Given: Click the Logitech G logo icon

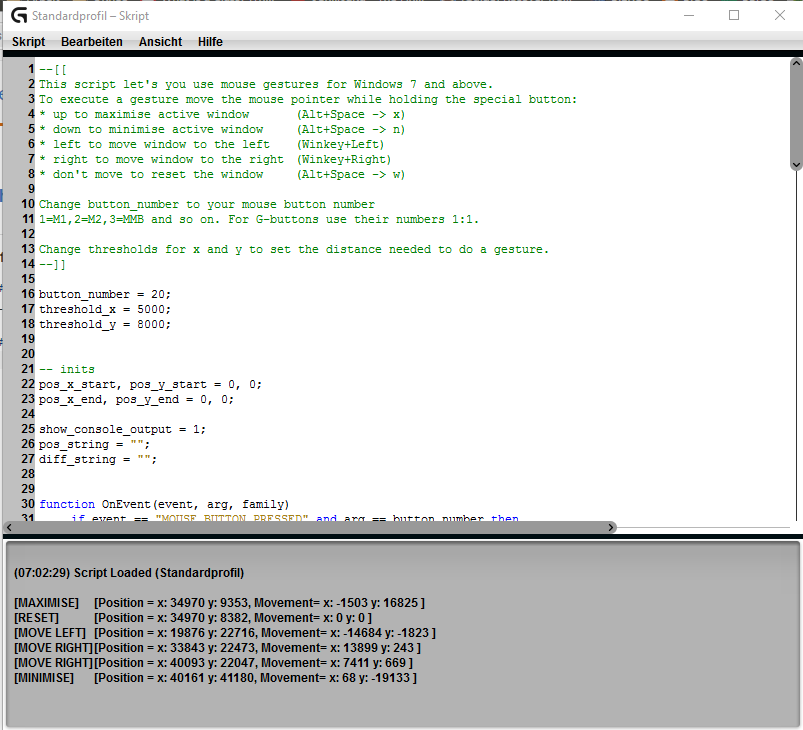Looking at the screenshot, I should pyautogui.click(x=19, y=15).
